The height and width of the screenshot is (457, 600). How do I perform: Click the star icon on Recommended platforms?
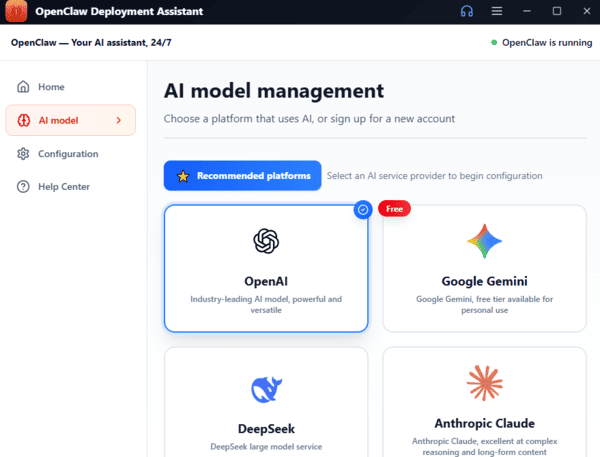click(183, 176)
